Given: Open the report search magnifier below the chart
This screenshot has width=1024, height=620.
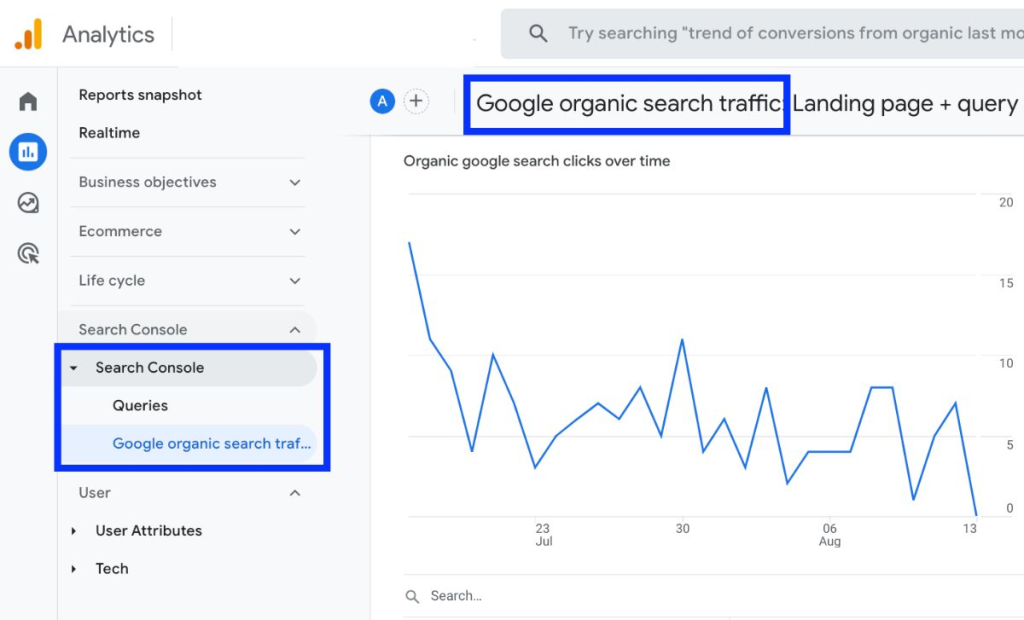Looking at the screenshot, I should pos(412,595).
